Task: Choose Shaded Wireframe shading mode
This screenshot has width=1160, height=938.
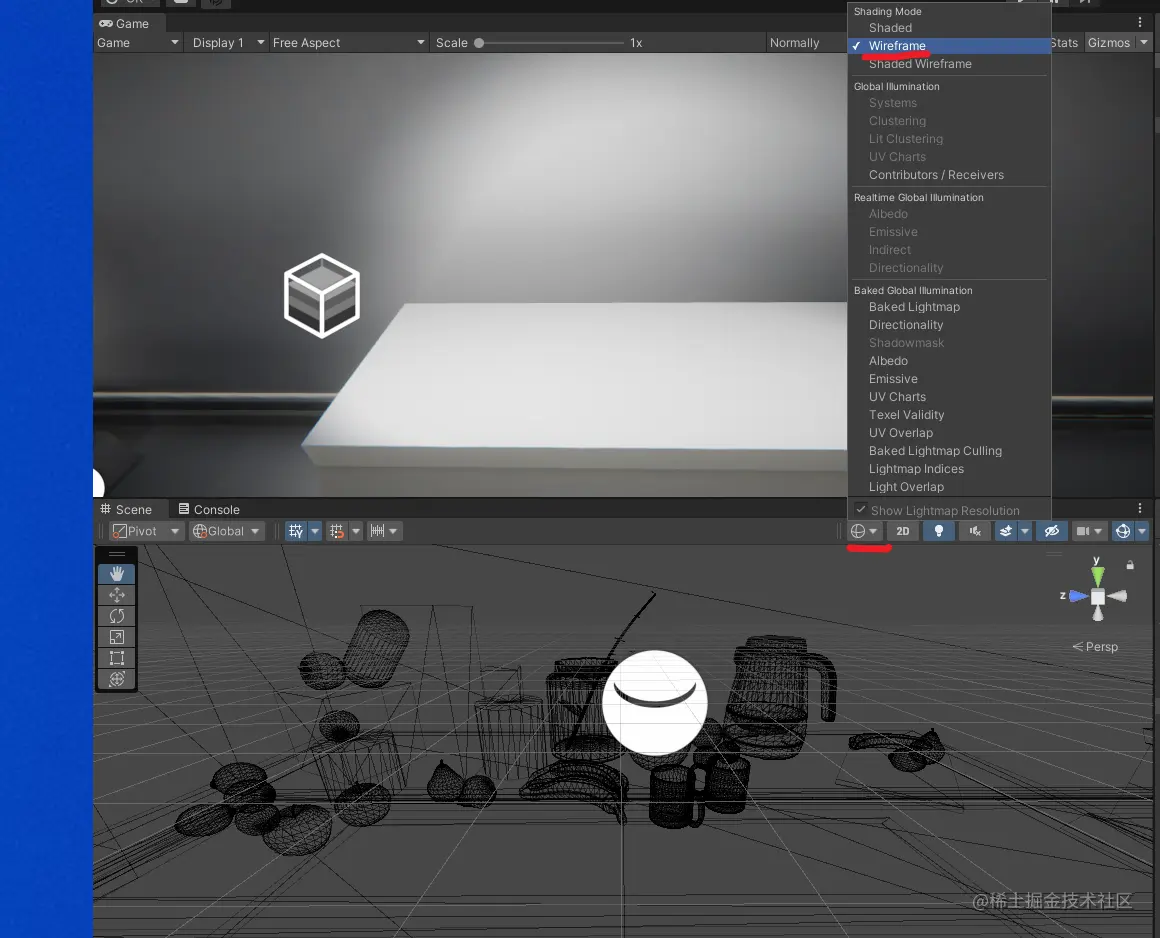Action: tap(948, 64)
